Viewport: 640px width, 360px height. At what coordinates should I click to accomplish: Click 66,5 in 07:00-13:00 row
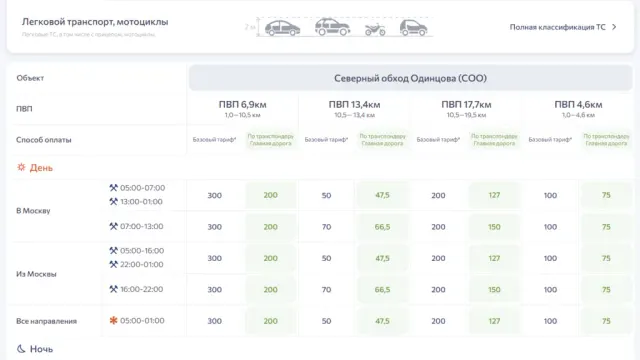pyautogui.click(x=382, y=227)
